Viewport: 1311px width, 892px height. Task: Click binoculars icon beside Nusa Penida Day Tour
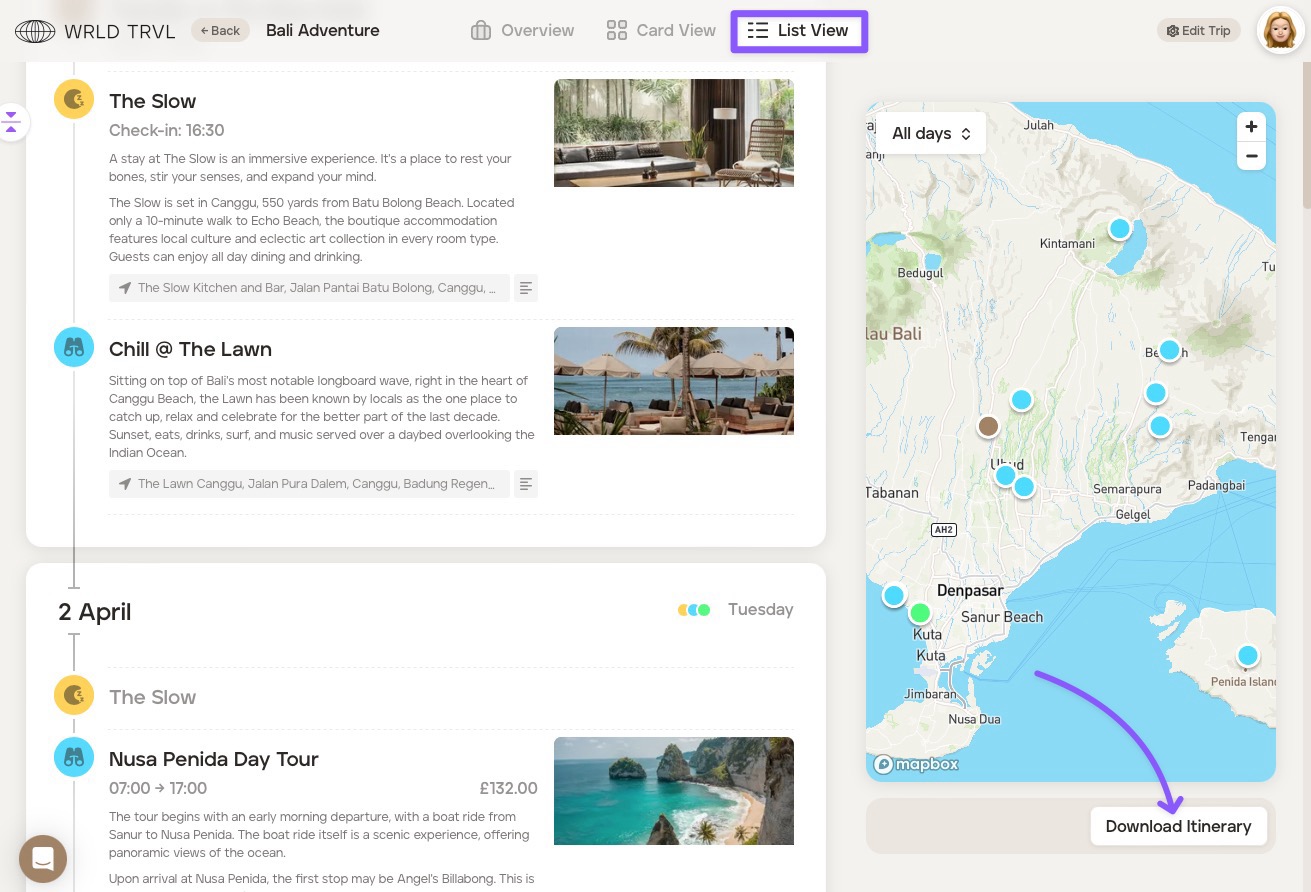pyautogui.click(x=74, y=757)
